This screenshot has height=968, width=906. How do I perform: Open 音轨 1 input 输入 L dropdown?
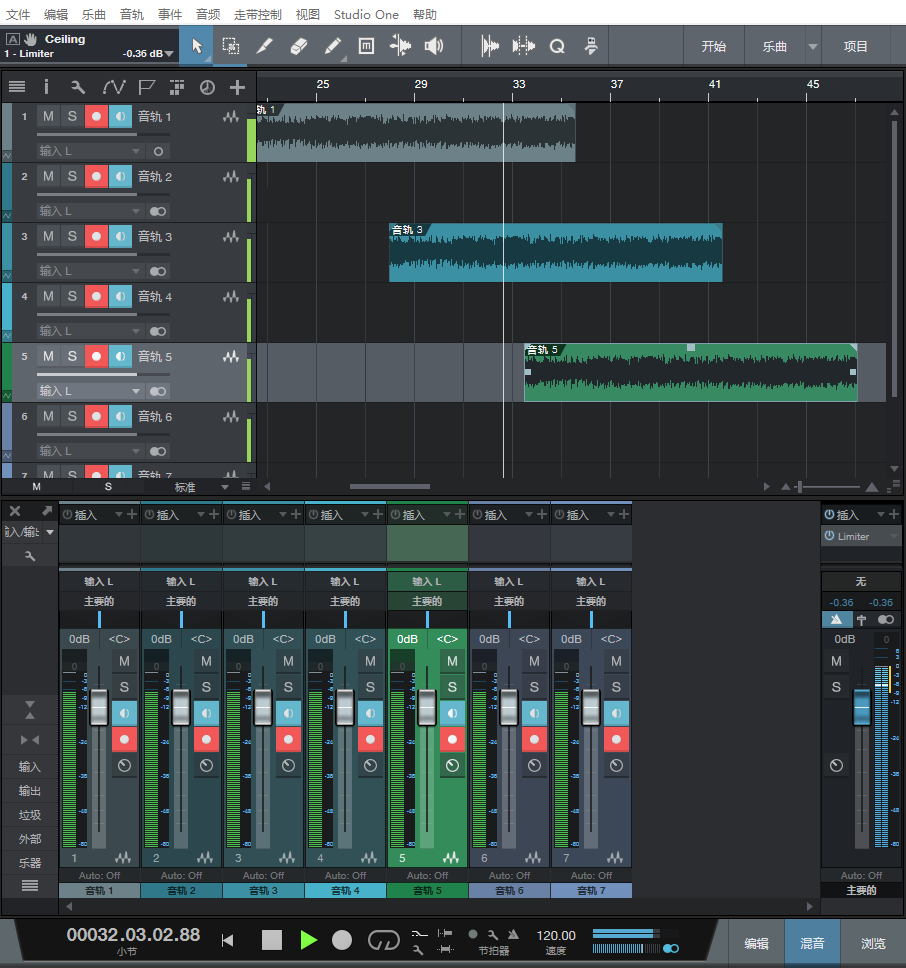pos(89,151)
